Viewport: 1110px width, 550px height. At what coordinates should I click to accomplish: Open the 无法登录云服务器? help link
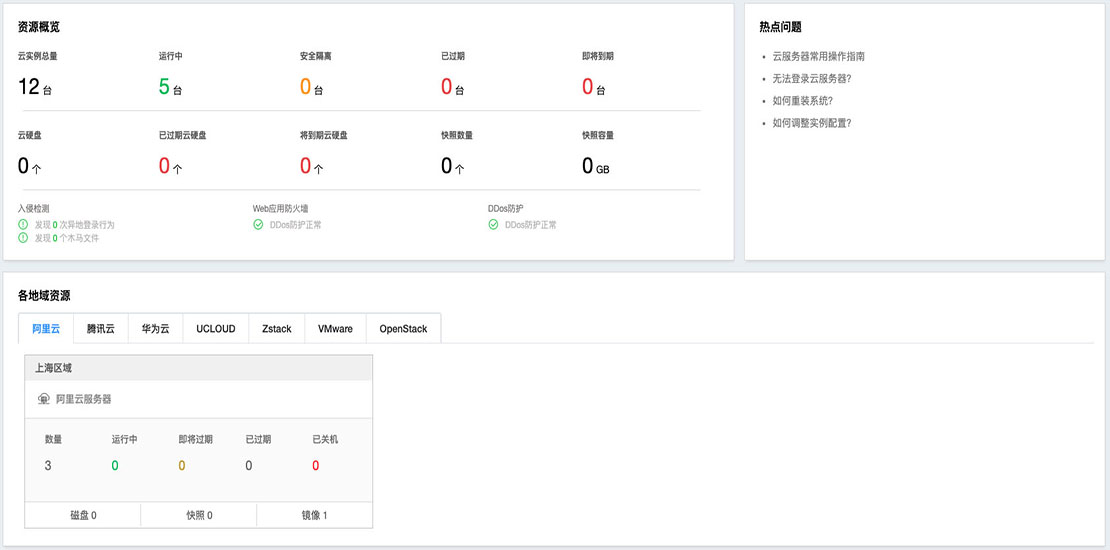(x=812, y=79)
